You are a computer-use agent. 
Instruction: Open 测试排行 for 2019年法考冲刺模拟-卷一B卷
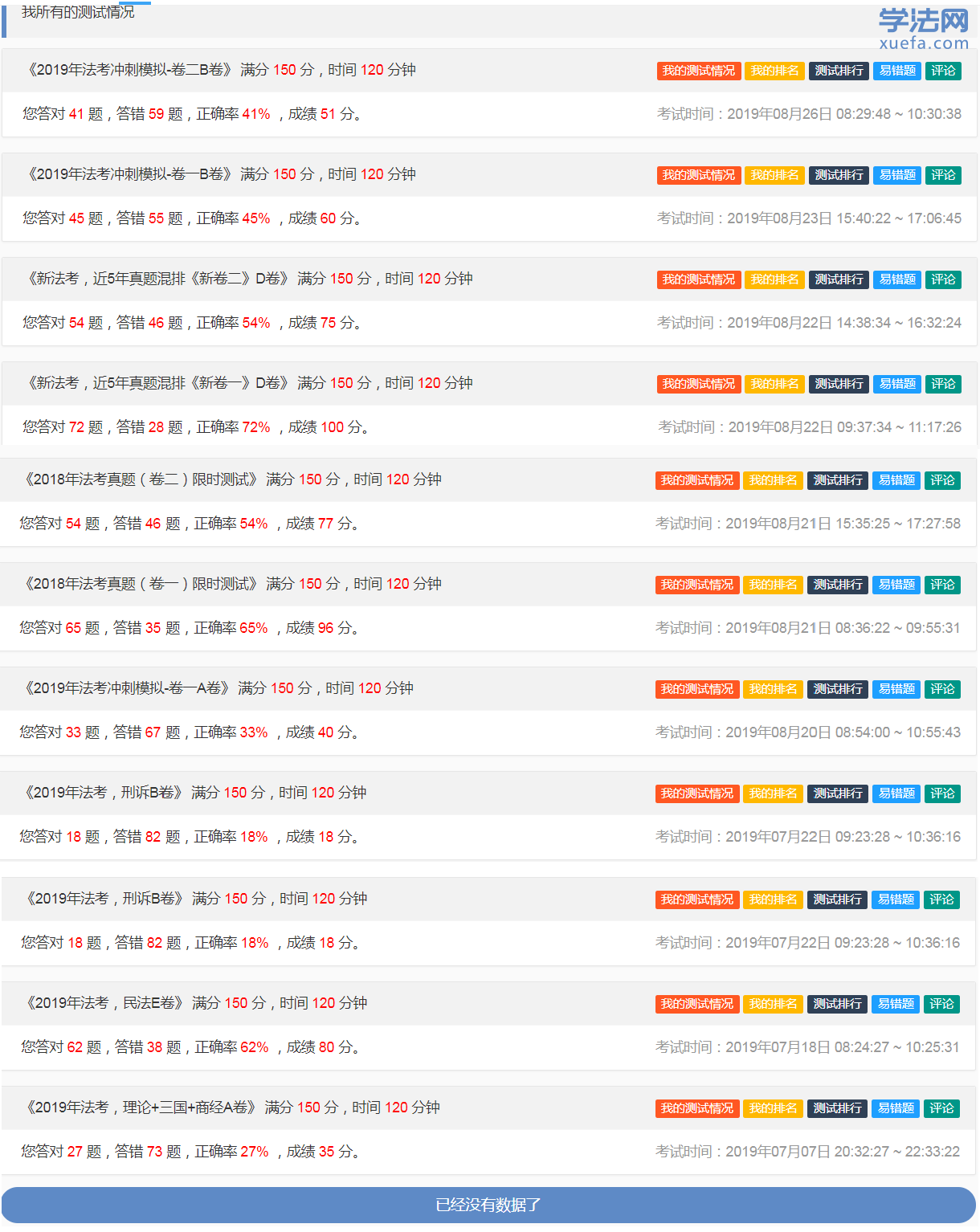tap(839, 175)
